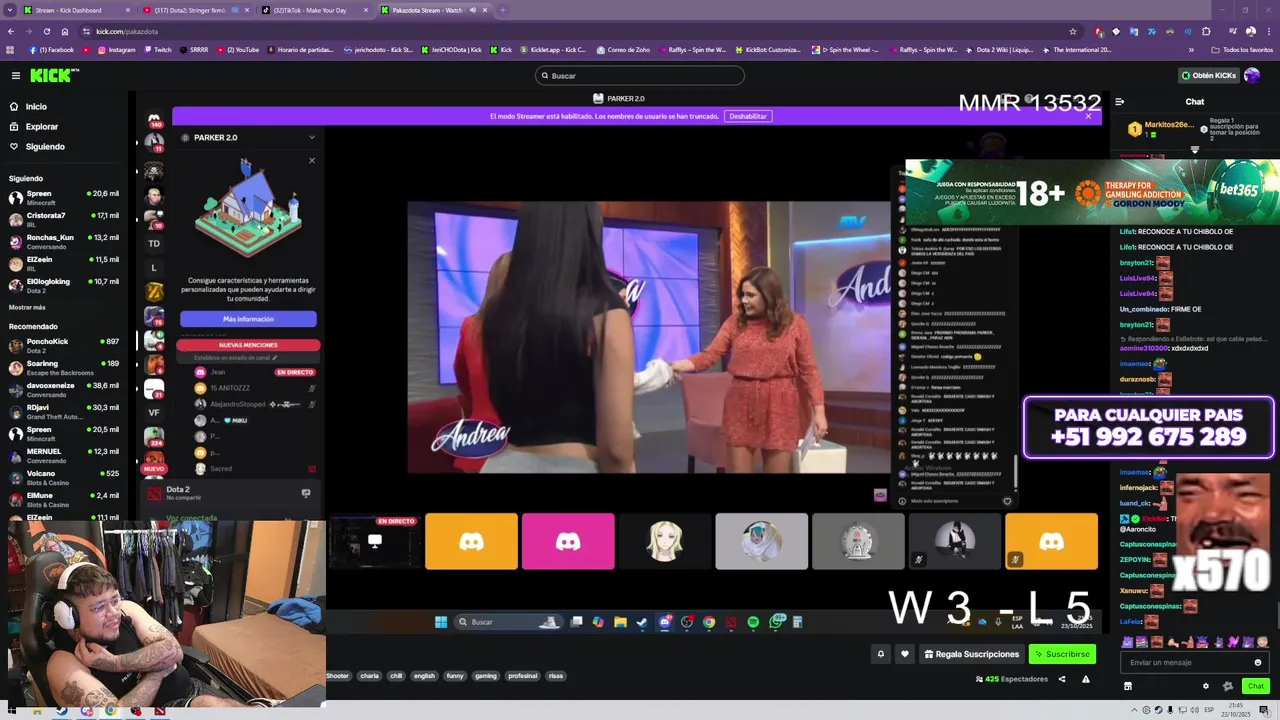Share the stream via the share icon

1060,679
